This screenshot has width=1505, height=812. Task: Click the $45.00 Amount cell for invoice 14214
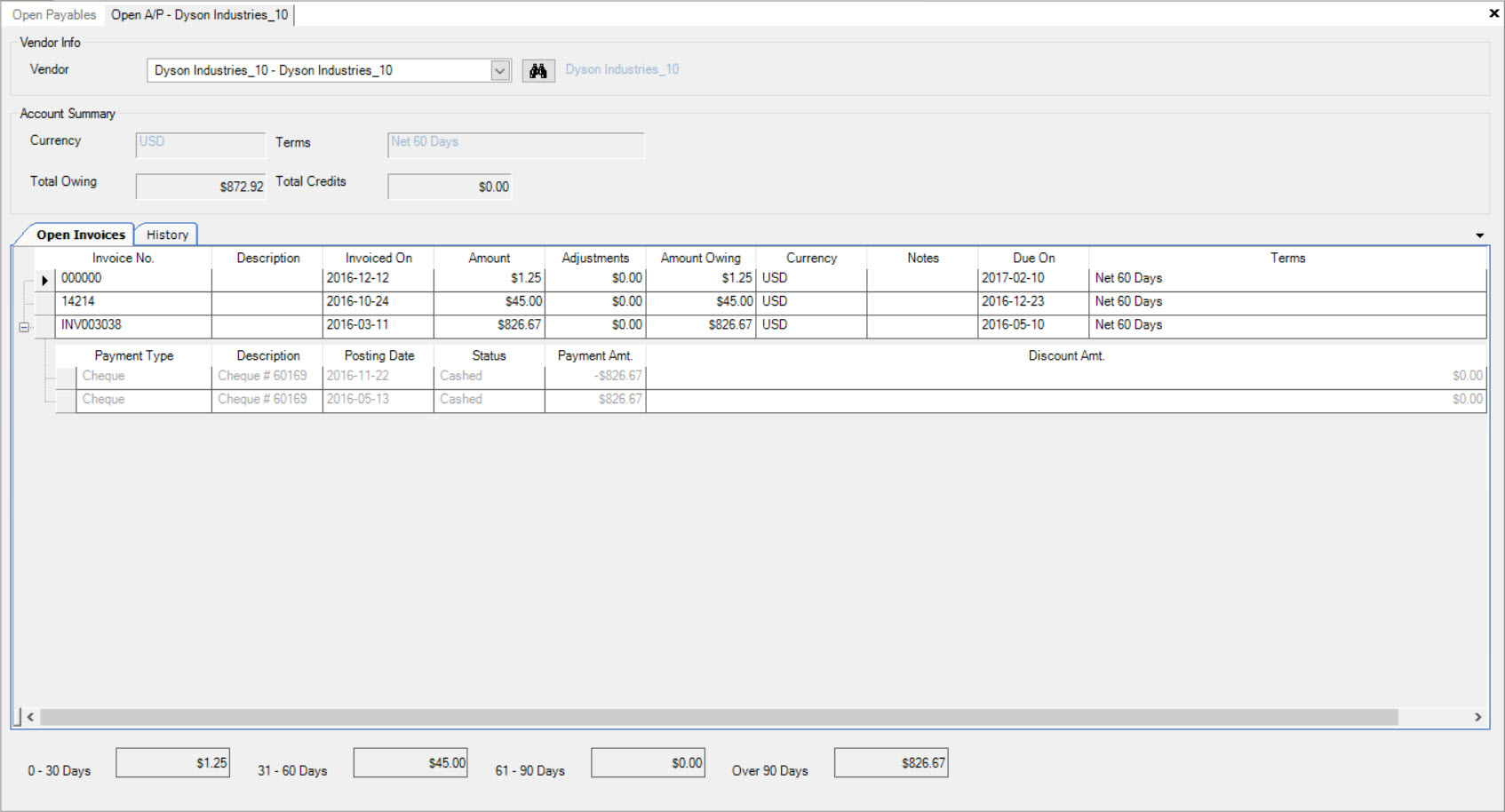[490, 302]
